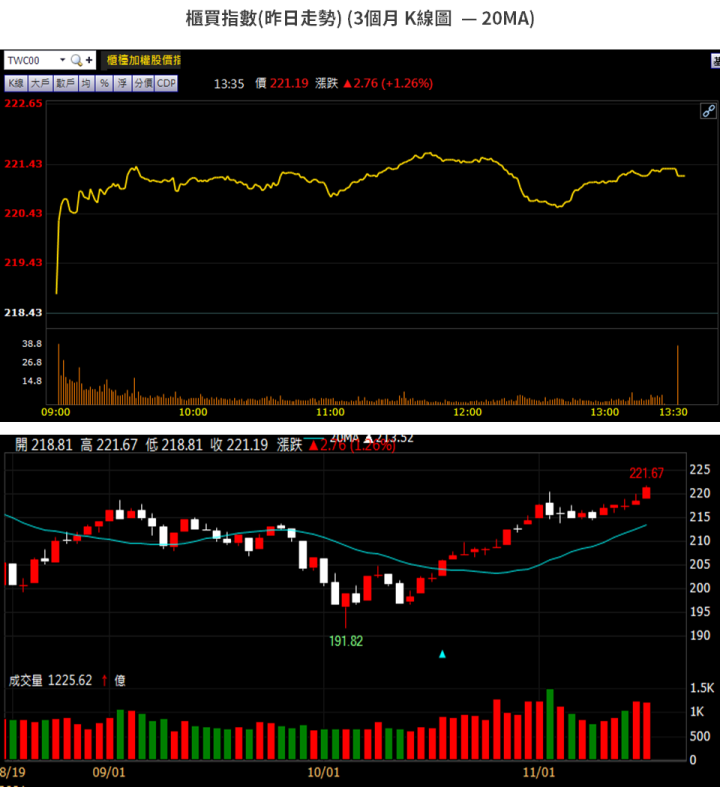Image resolution: width=720 pixels, height=787 pixels.
Task: Click the change value ▲2.76 (+1.26%)
Action: pos(388,83)
